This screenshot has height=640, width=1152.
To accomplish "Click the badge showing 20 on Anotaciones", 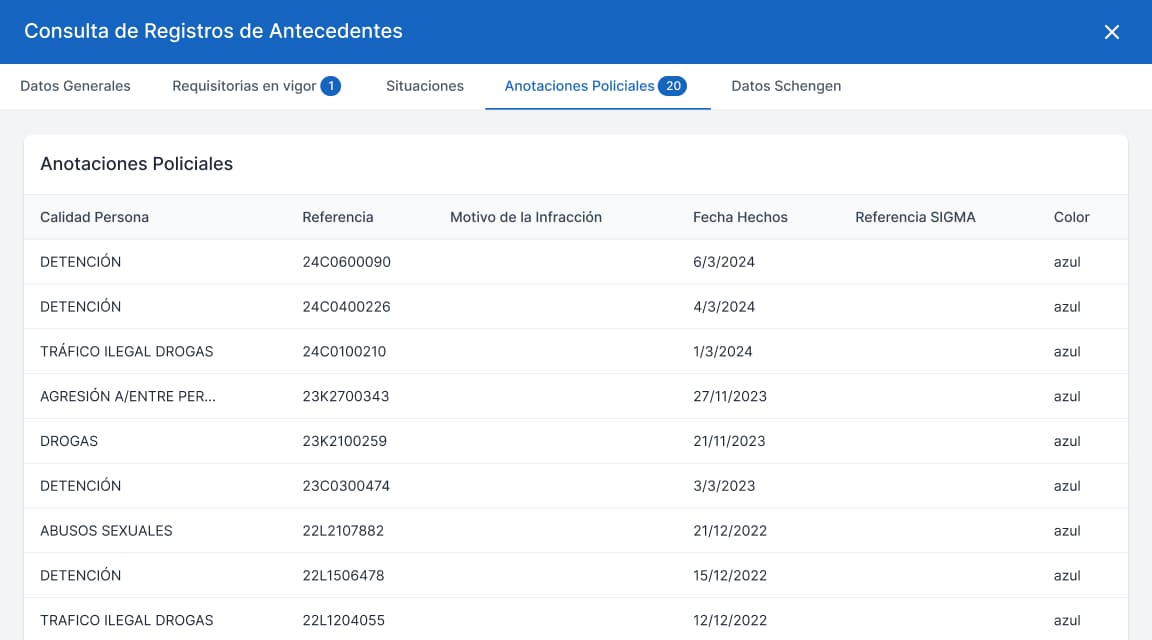I will point(672,86).
